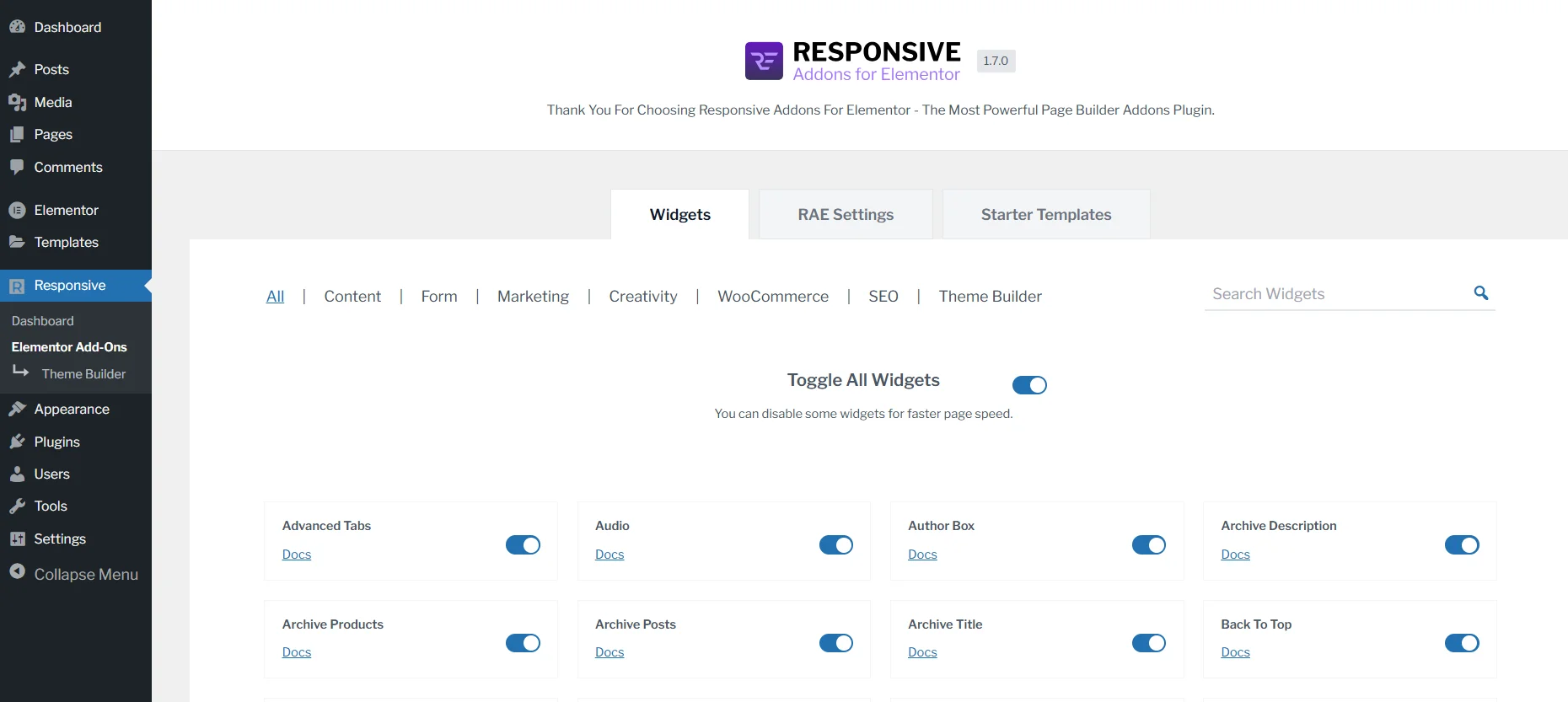
Task: Click the search magnifier icon
Action: tap(1480, 293)
